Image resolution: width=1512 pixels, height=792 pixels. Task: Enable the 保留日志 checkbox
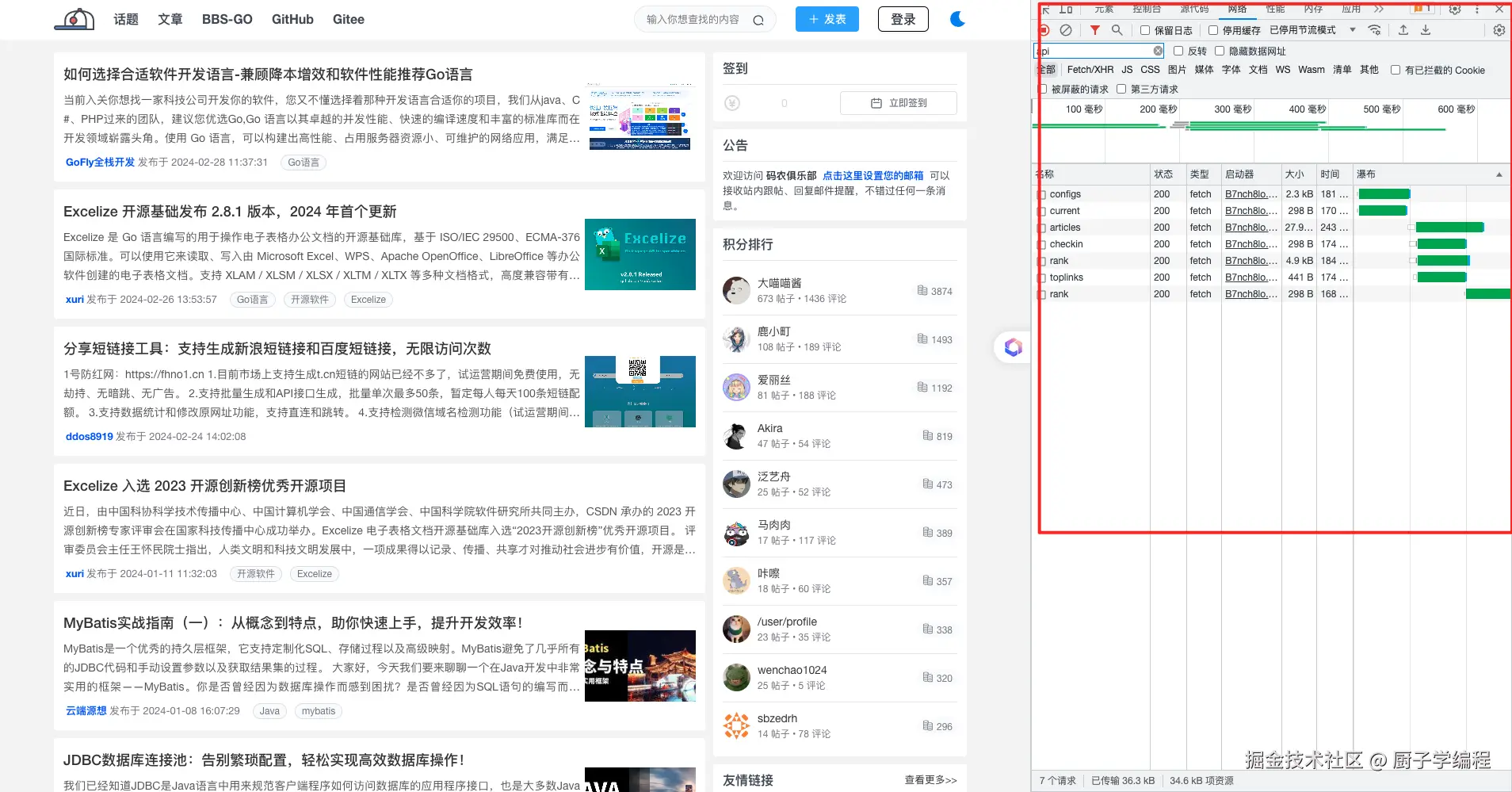[x=1144, y=30]
